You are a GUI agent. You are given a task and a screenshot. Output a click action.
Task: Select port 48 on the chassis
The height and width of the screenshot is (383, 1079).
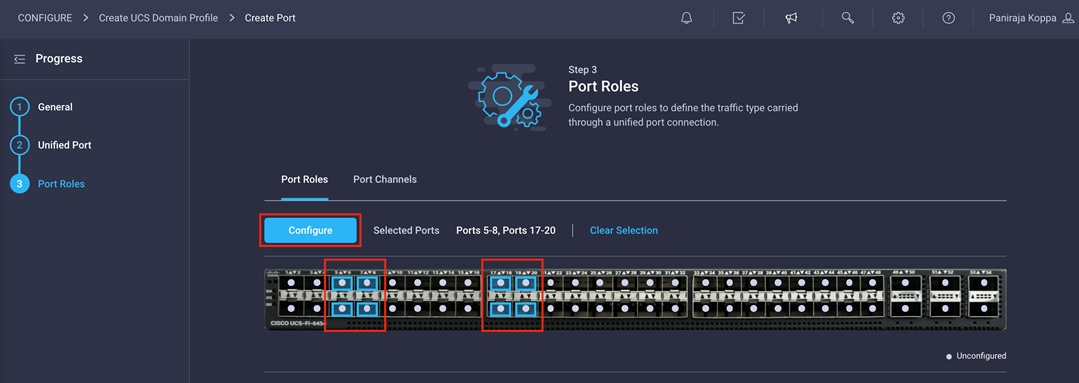(x=873, y=308)
